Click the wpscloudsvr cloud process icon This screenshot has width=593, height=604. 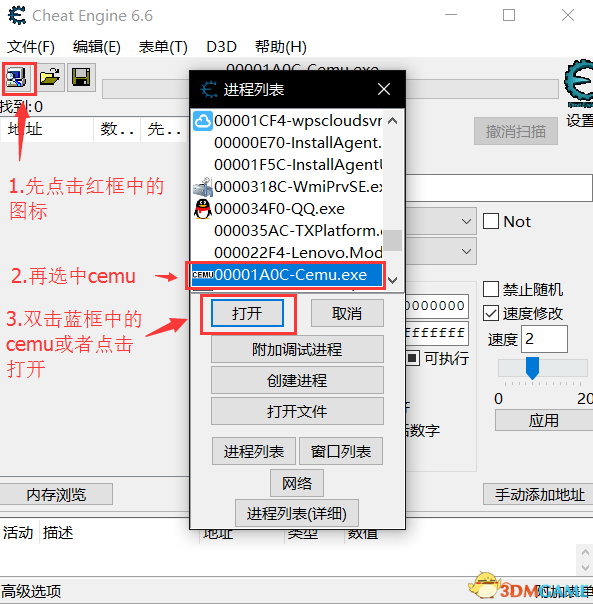click(202, 121)
